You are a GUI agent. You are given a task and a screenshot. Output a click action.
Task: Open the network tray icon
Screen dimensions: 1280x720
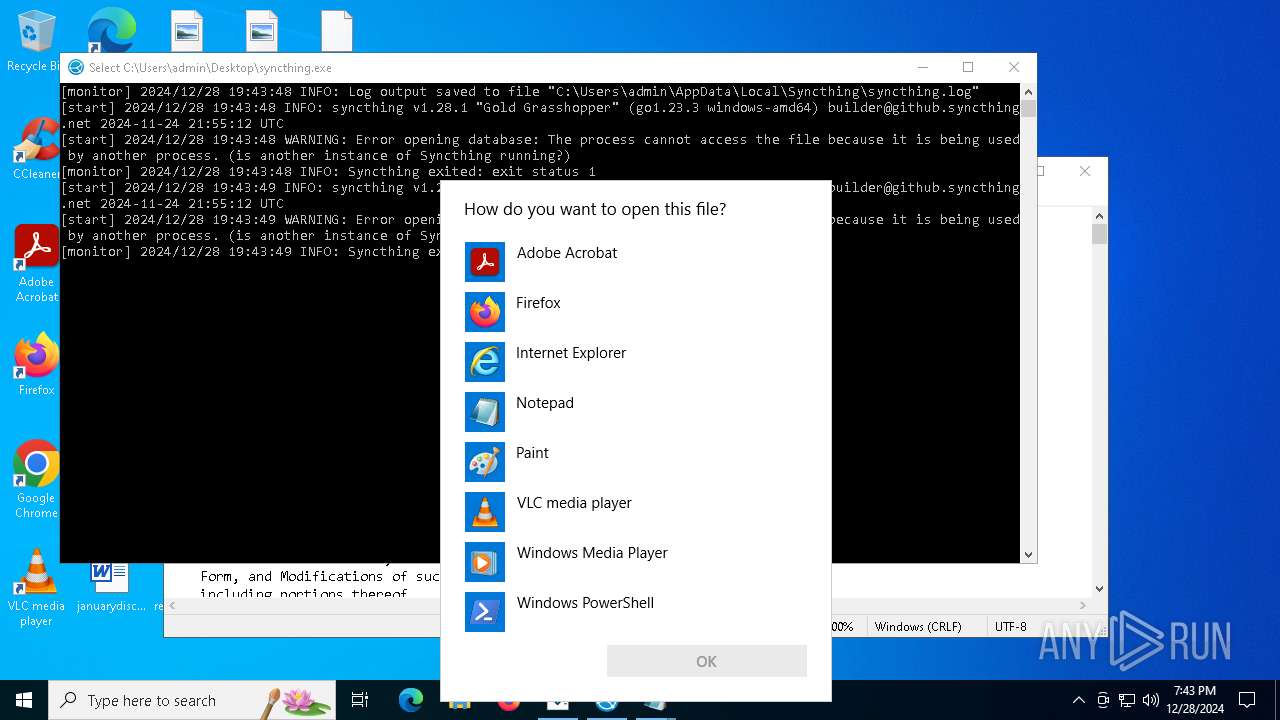pyautogui.click(x=1127, y=700)
